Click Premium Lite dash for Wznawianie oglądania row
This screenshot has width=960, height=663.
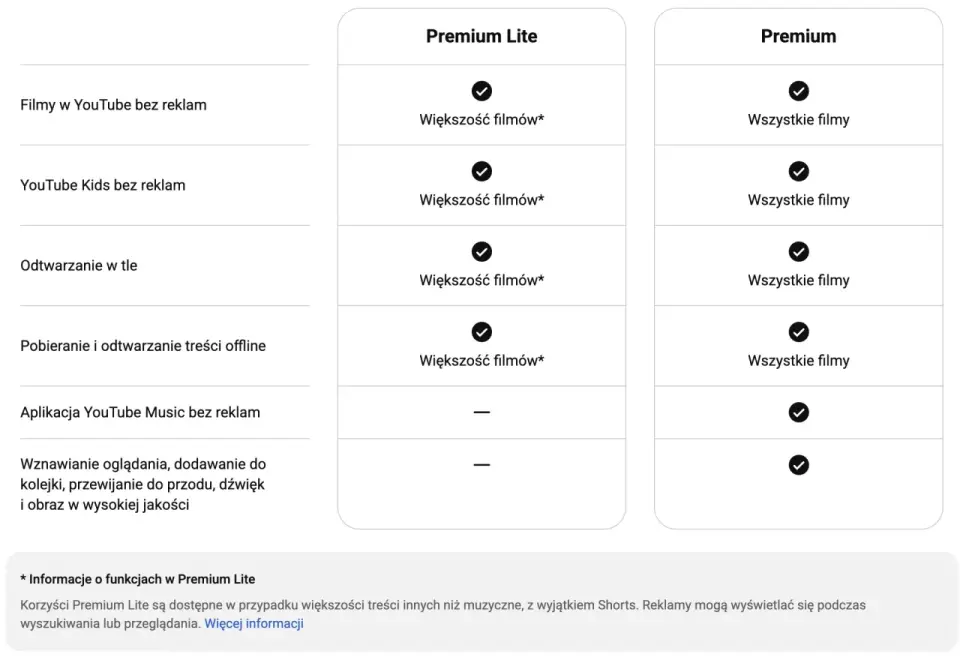coord(481,465)
